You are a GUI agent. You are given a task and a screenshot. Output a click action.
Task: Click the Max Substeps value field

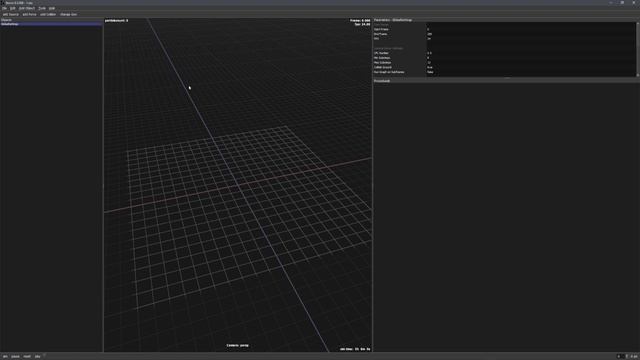531,62
